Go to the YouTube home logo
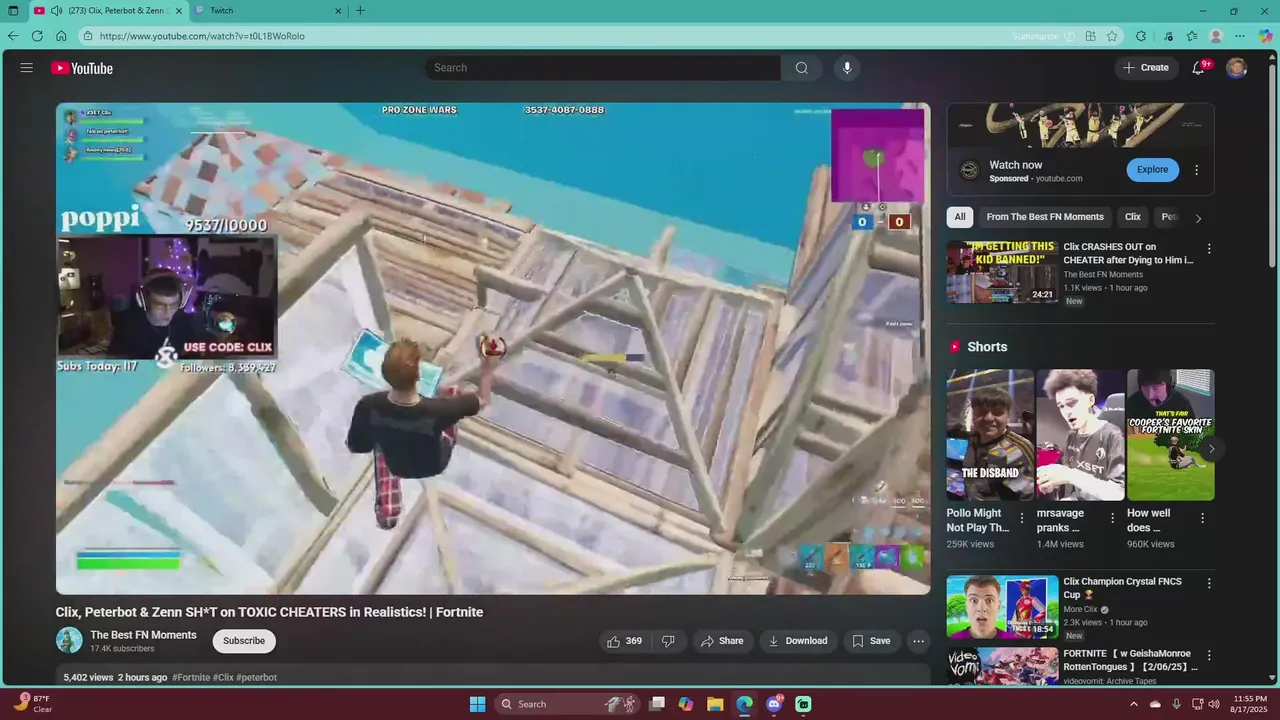This screenshot has height=720, width=1280. (x=82, y=68)
